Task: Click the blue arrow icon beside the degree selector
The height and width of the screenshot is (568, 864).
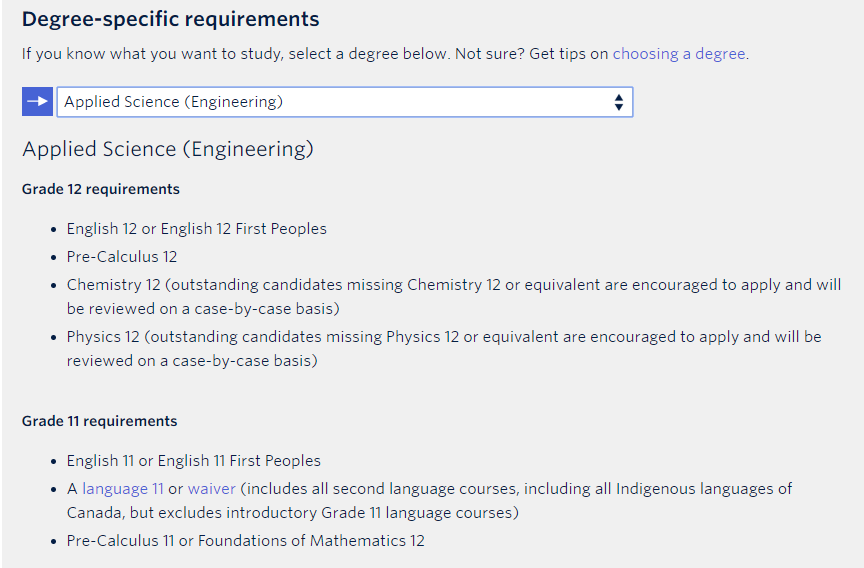Action: (37, 102)
